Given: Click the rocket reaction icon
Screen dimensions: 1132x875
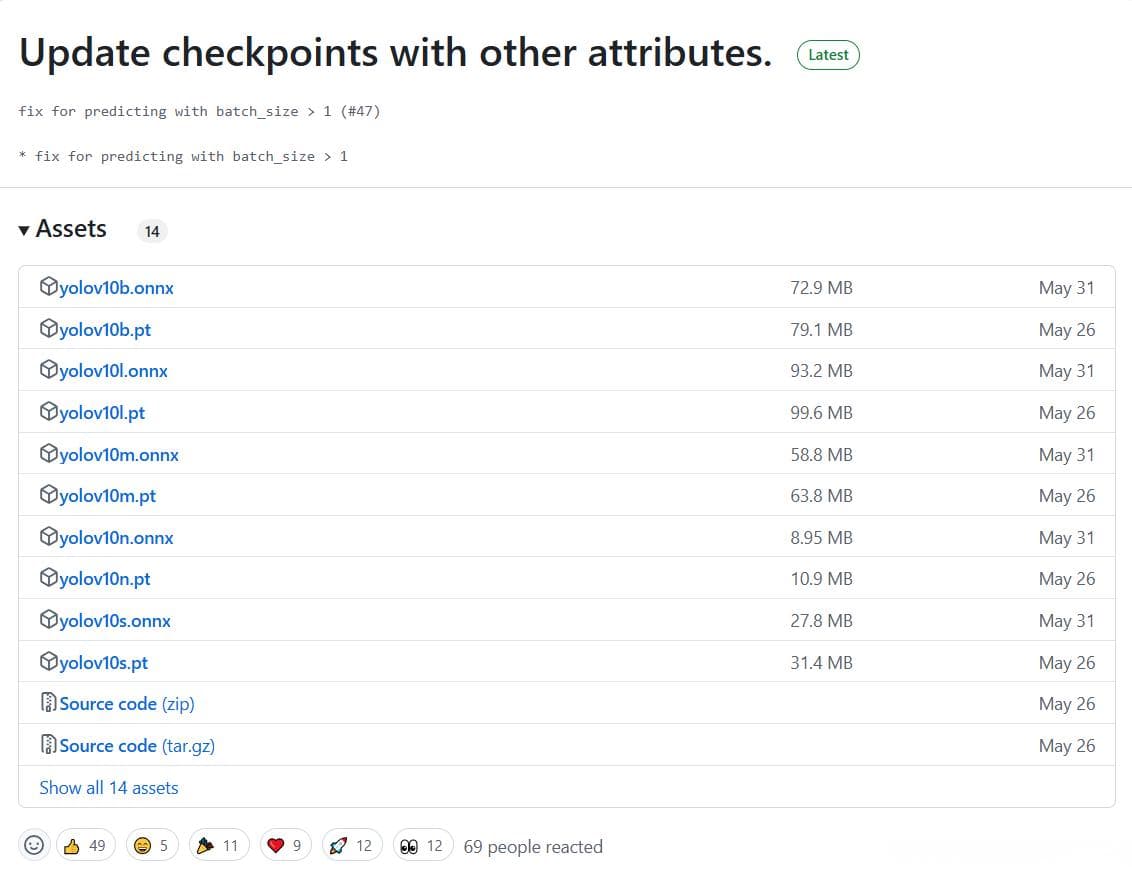Looking at the screenshot, I should point(350,846).
